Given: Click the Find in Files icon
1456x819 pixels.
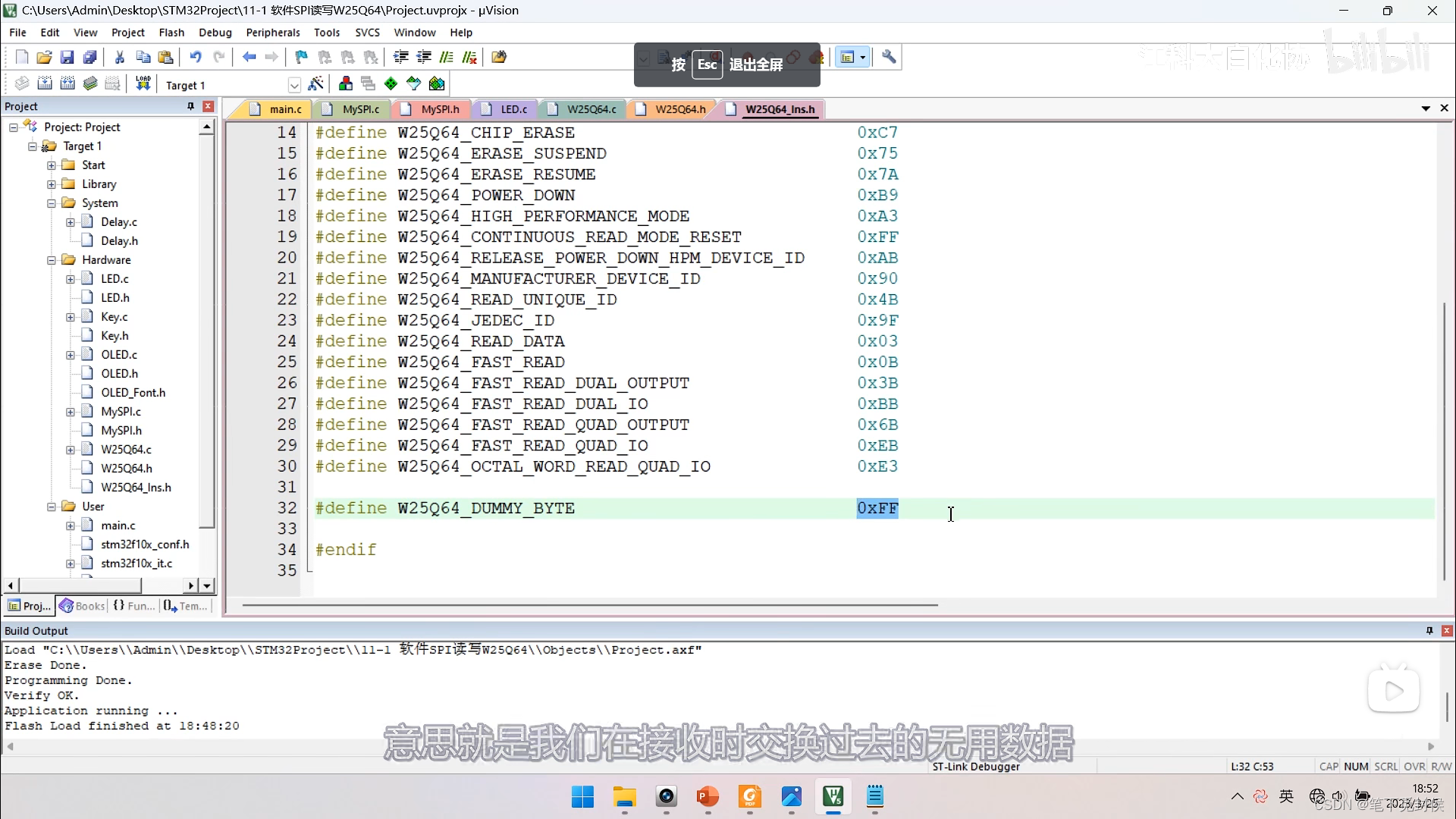Looking at the screenshot, I should pyautogui.click(x=499, y=57).
